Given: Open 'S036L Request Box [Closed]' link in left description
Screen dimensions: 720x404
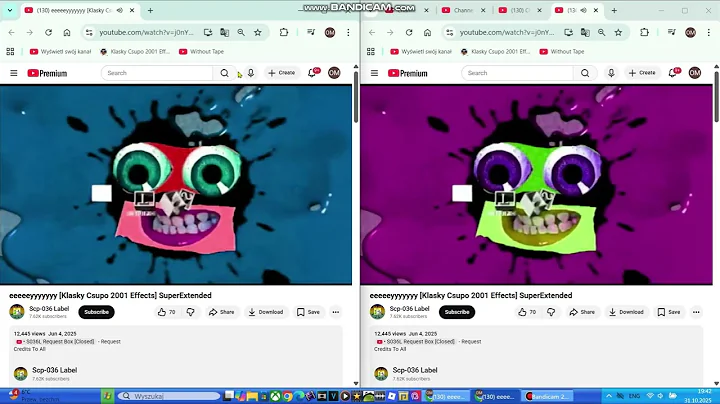Looking at the screenshot, I should click(x=56, y=342).
